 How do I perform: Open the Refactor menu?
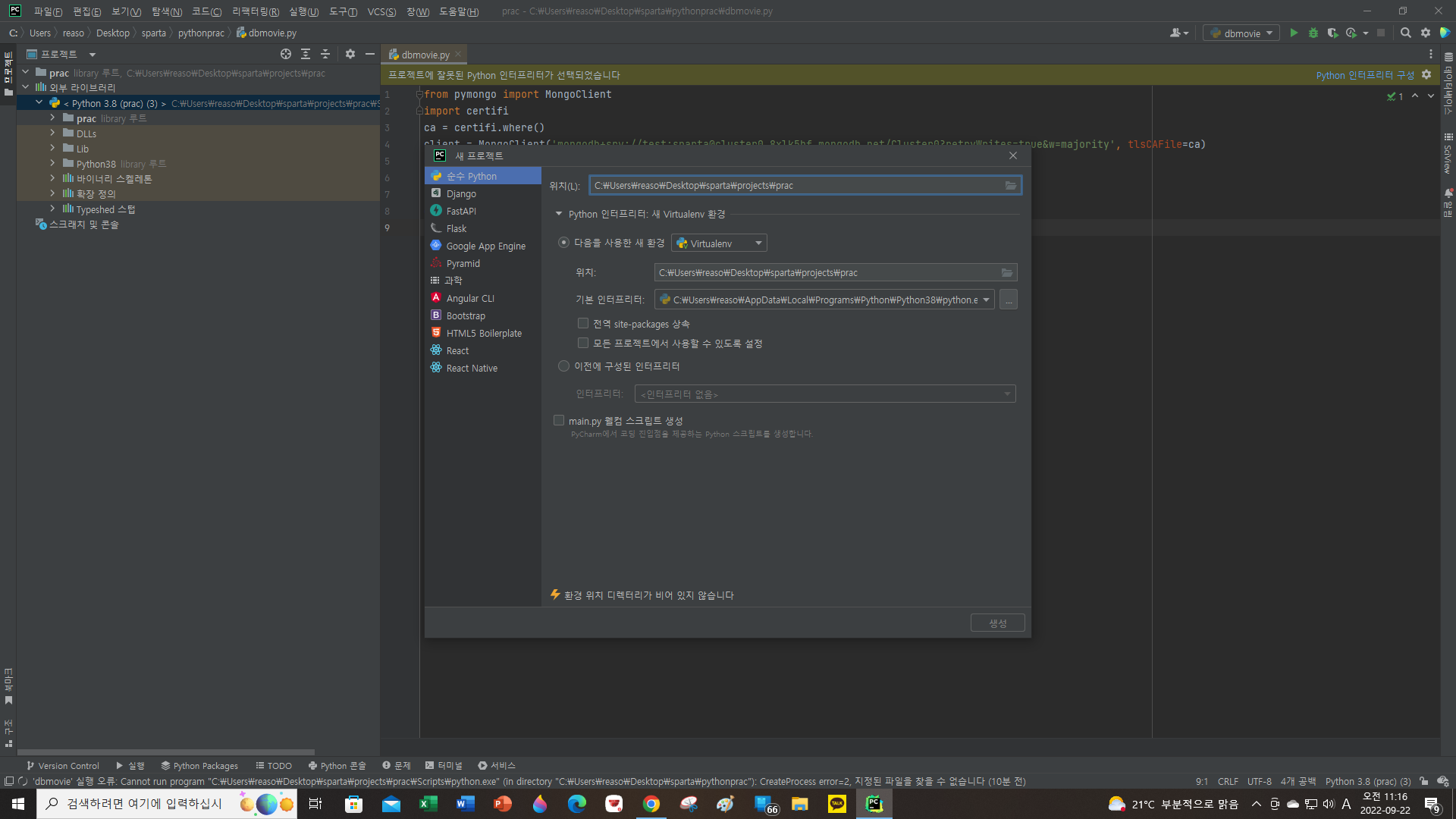(256, 11)
